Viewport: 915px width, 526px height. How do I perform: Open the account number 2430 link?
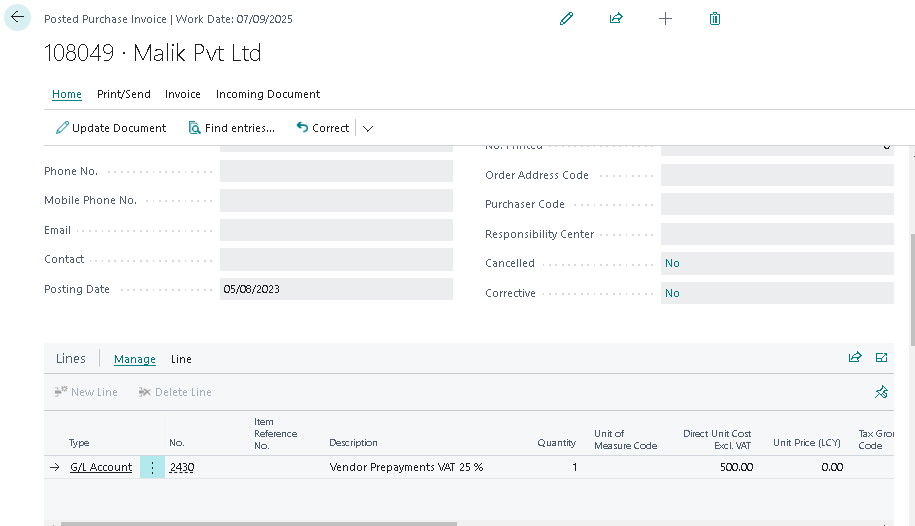(182, 467)
